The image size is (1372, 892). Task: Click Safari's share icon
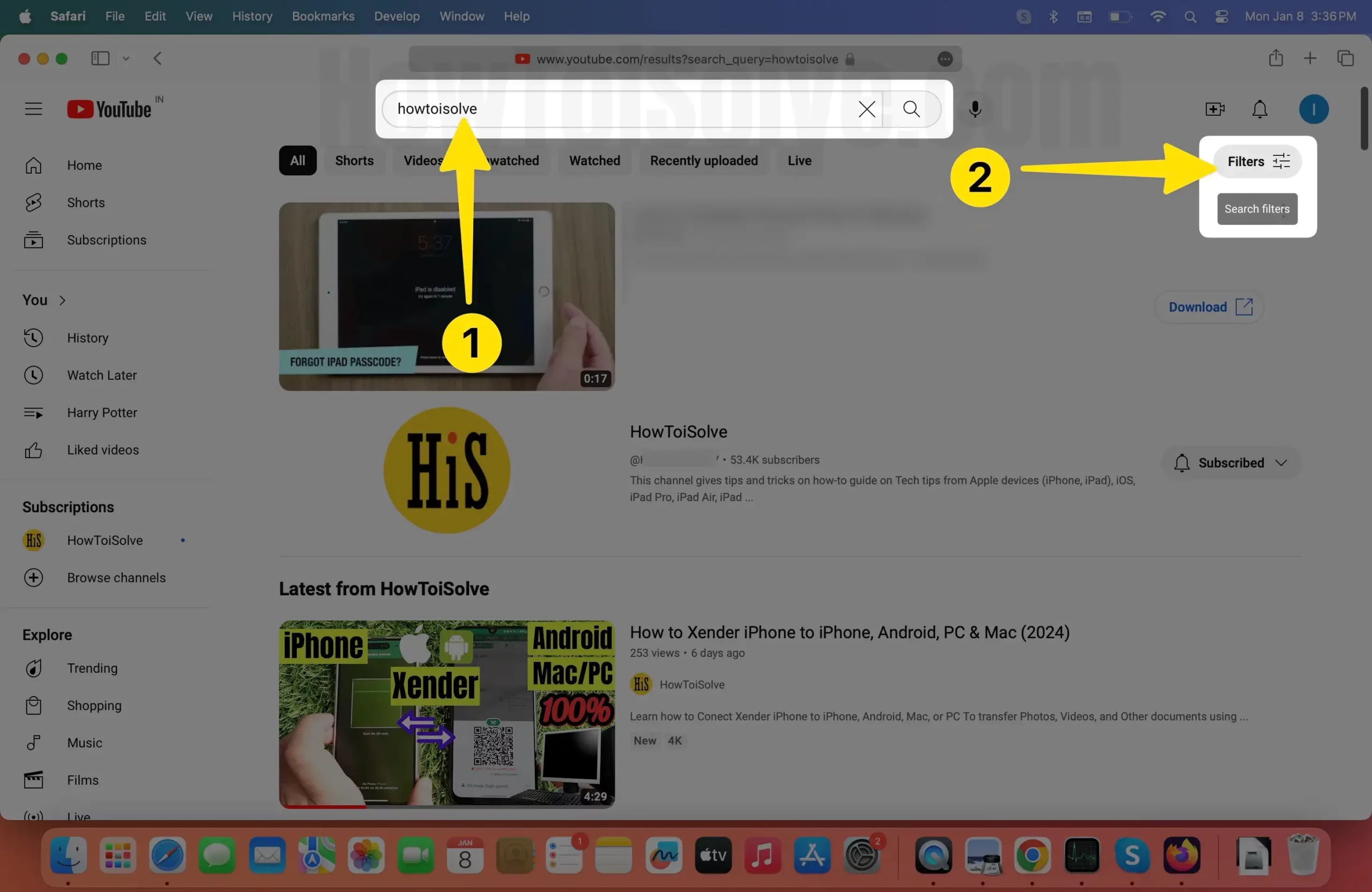(x=1275, y=58)
